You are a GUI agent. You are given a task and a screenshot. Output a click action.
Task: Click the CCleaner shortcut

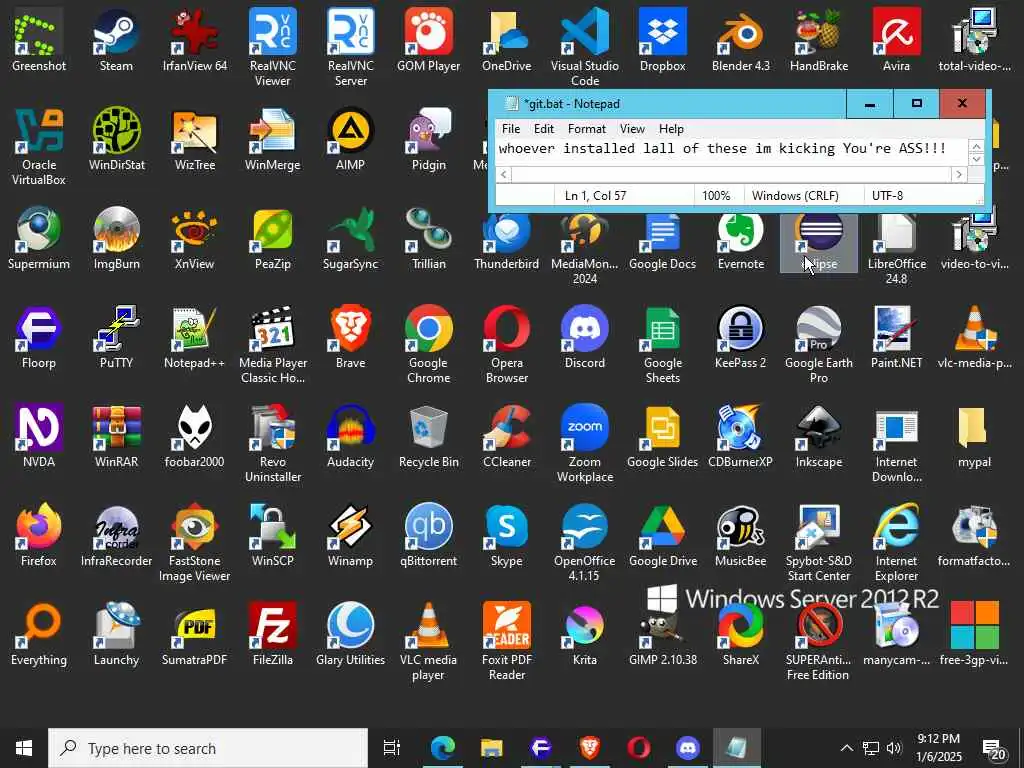[506, 436]
